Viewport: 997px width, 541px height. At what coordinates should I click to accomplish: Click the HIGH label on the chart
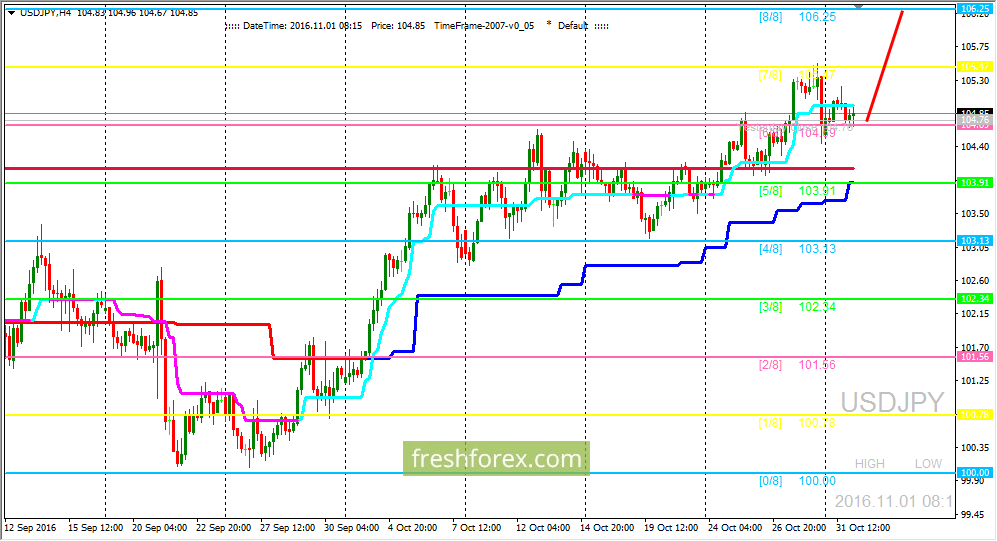pos(870,464)
